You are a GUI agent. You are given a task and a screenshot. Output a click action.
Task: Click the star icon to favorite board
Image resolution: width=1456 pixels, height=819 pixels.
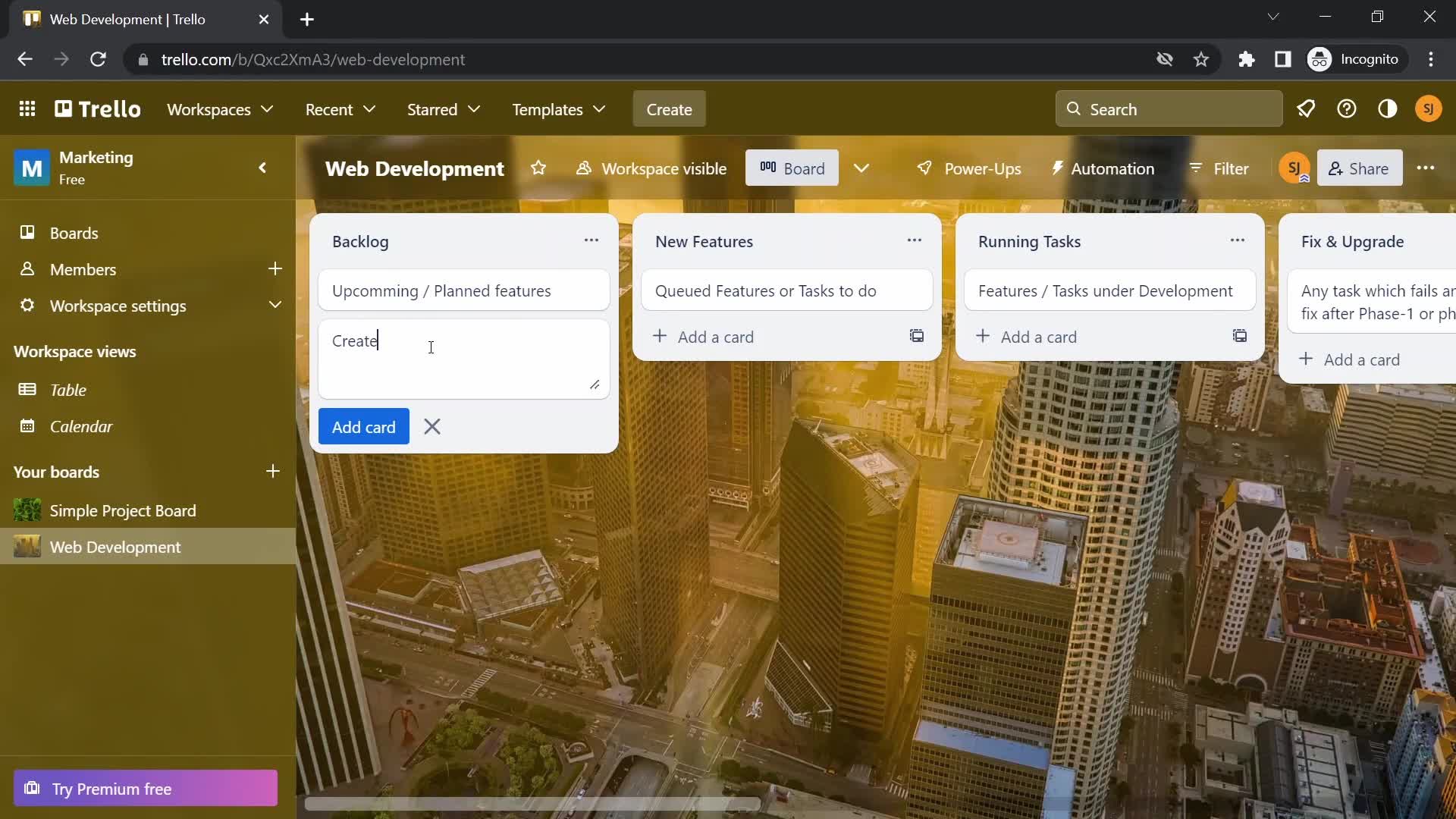click(538, 168)
